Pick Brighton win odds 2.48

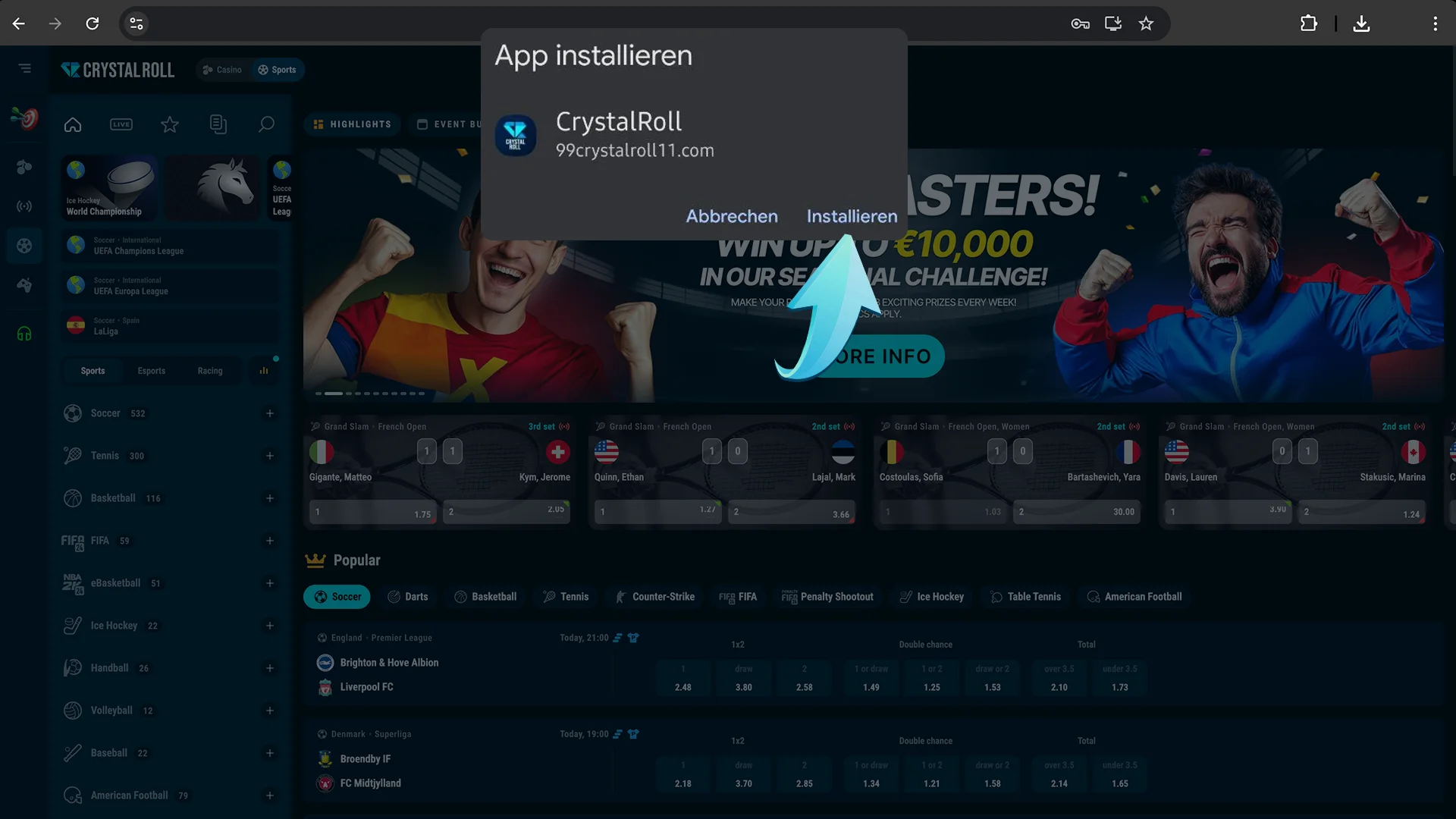(x=683, y=678)
